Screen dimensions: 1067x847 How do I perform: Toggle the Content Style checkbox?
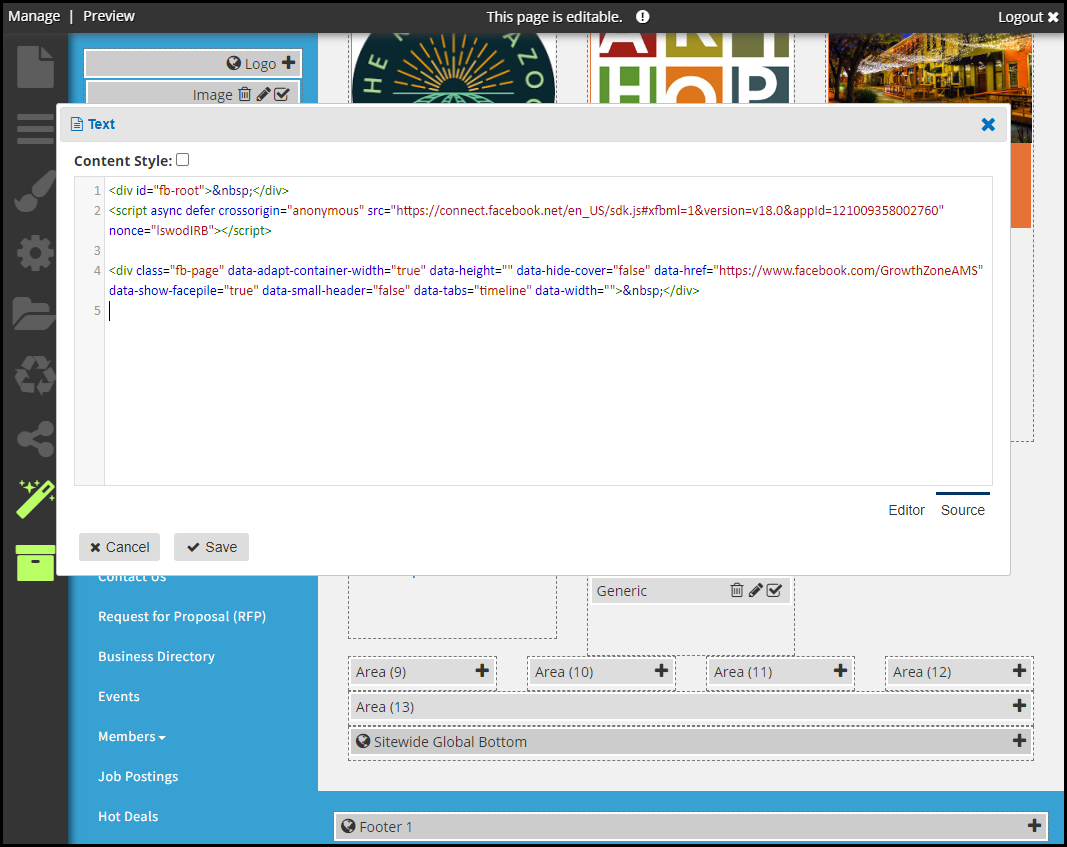(182, 160)
